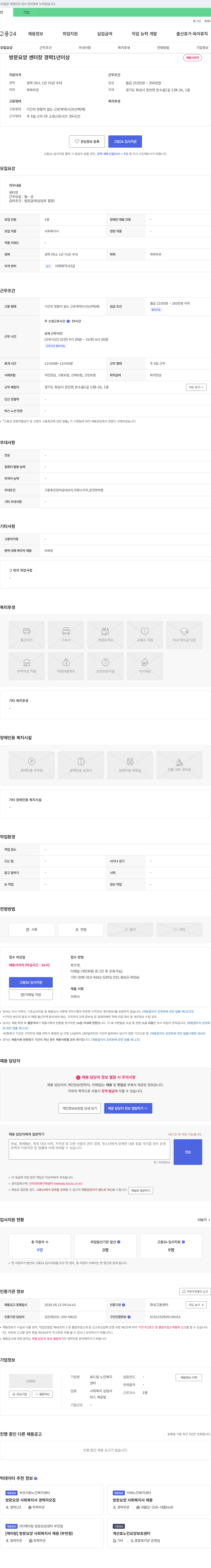This screenshot has width=211, height=1568.
Task: Click 전송 button to send question
Action: click(x=188, y=1152)
